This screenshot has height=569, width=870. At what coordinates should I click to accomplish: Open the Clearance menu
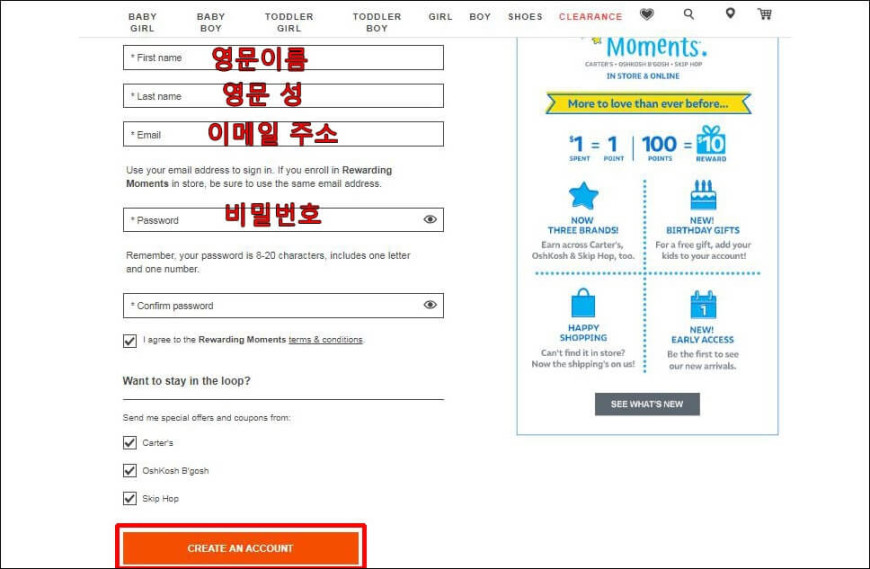(x=590, y=17)
